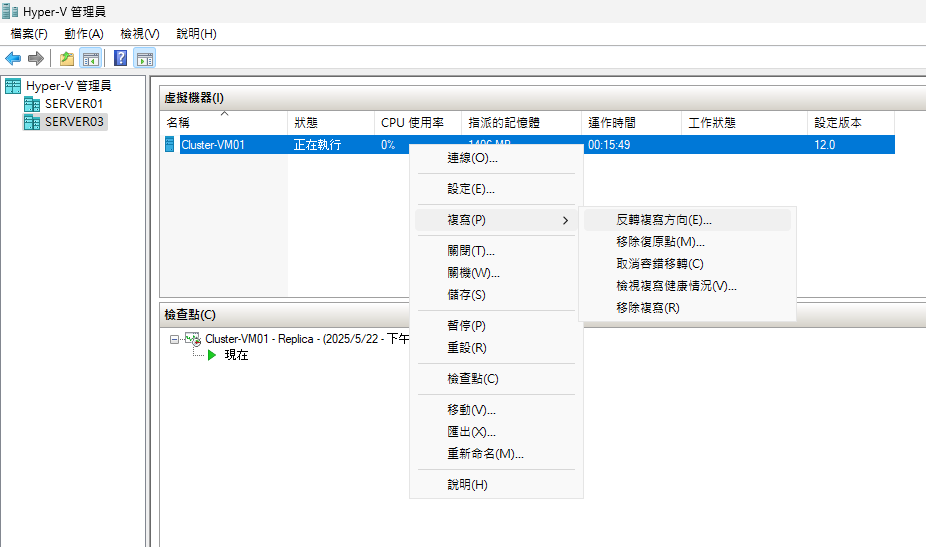Image resolution: width=926 pixels, height=547 pixels.
Task: Click 連線(O)... in the context menu
Action: [x=472, y=158]
